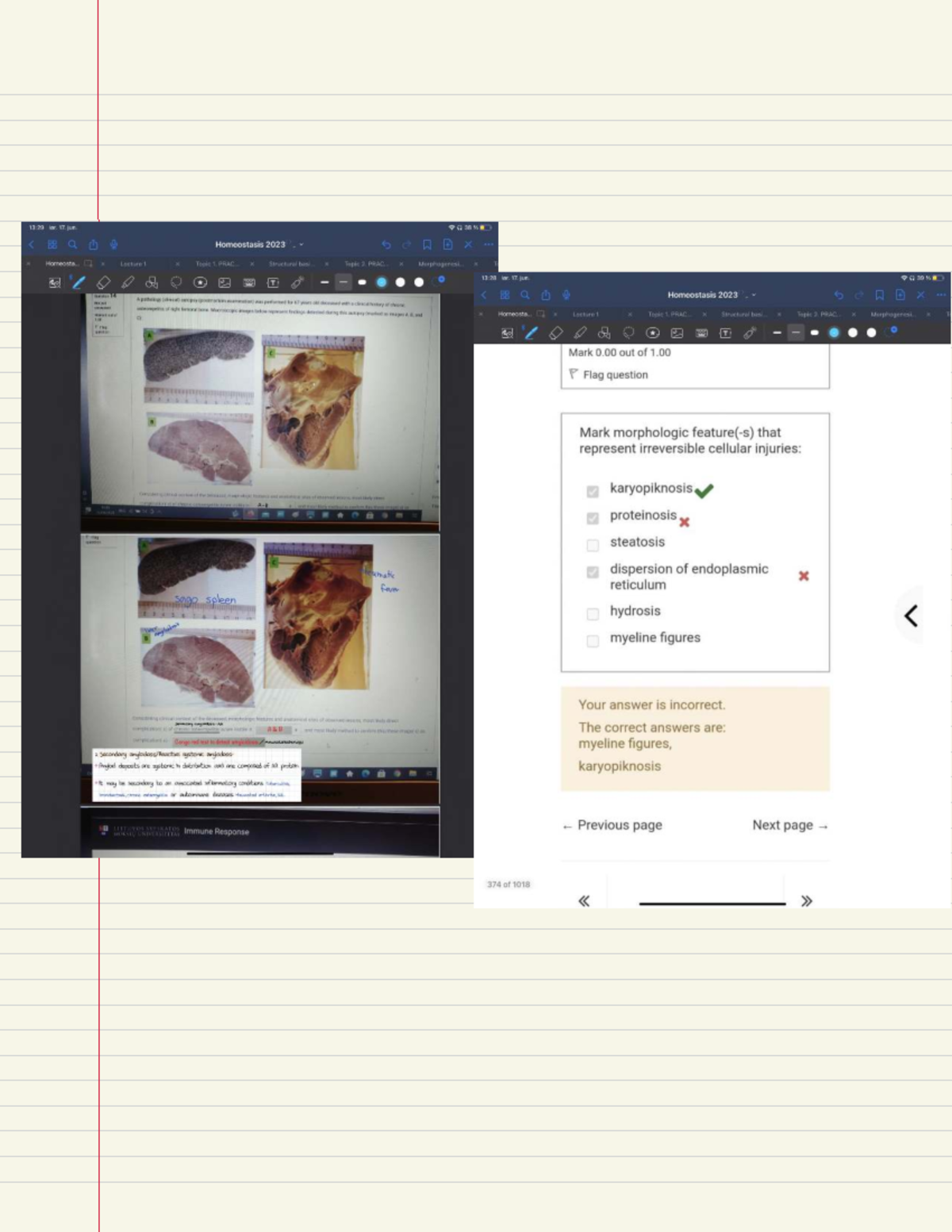Image resolution: width=952 pixels, height=1232 pixels.
Task: Pick the eraser tool above the spleen images
Action: pyautogui.click(x=103, y=282)
